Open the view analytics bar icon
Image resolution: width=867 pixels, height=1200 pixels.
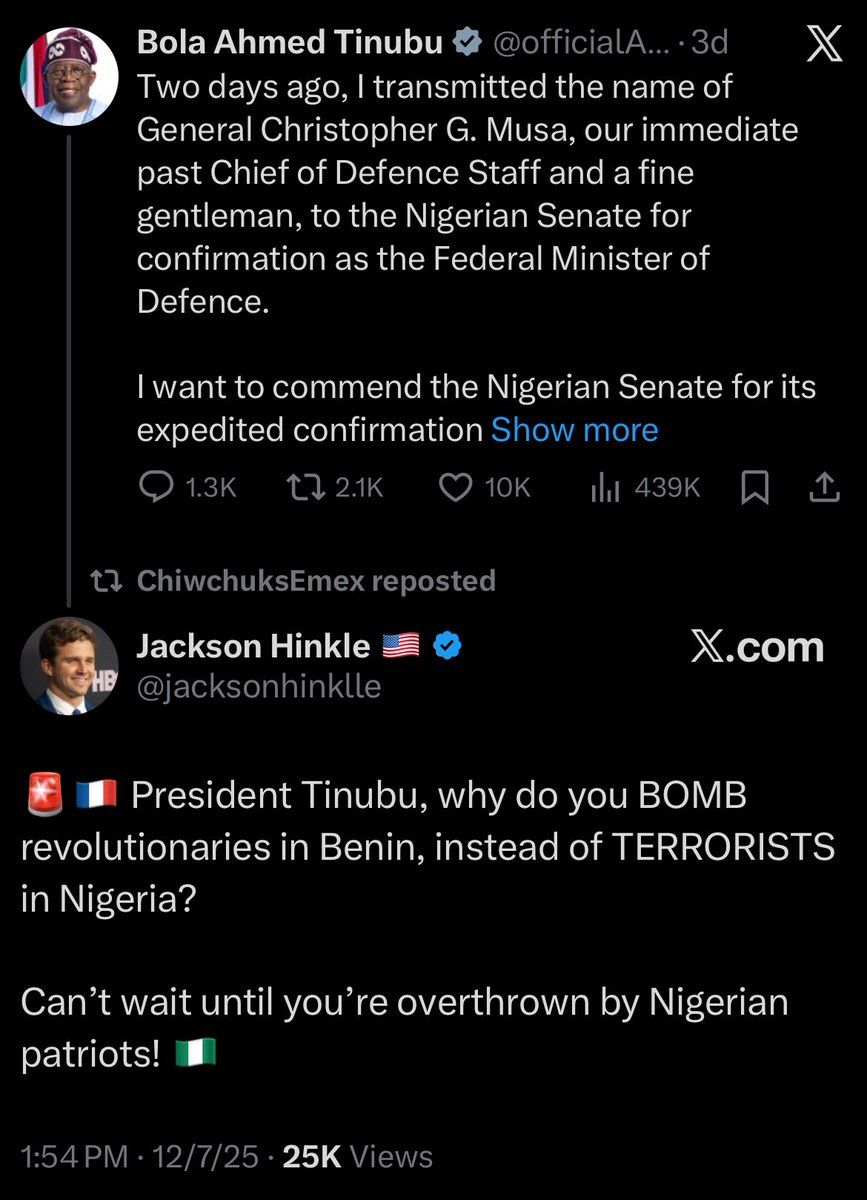click(607, 487)
